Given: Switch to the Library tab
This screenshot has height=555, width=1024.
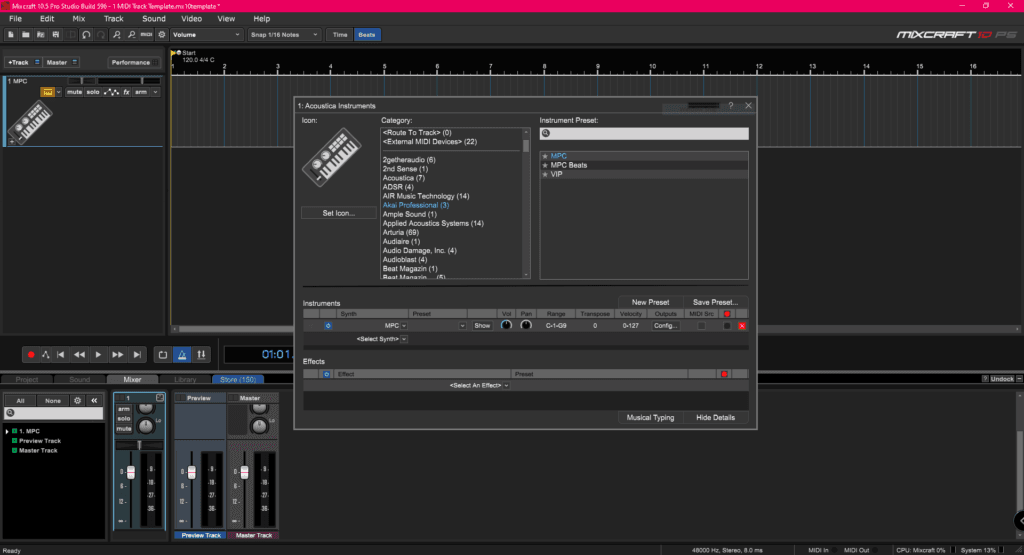Looking at the screenshot, I should [x=185, y=379].
